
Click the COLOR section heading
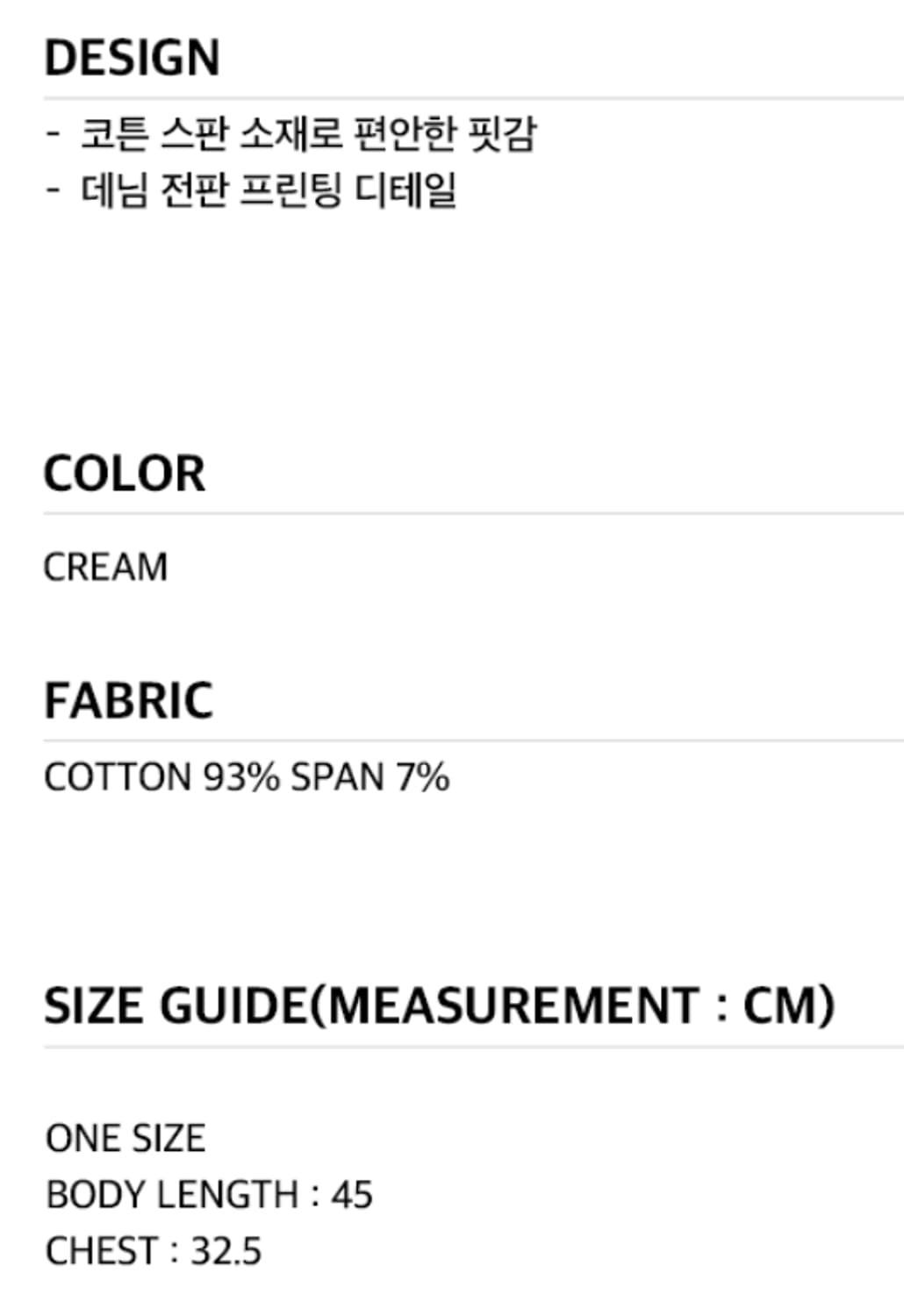click(125, 474)
